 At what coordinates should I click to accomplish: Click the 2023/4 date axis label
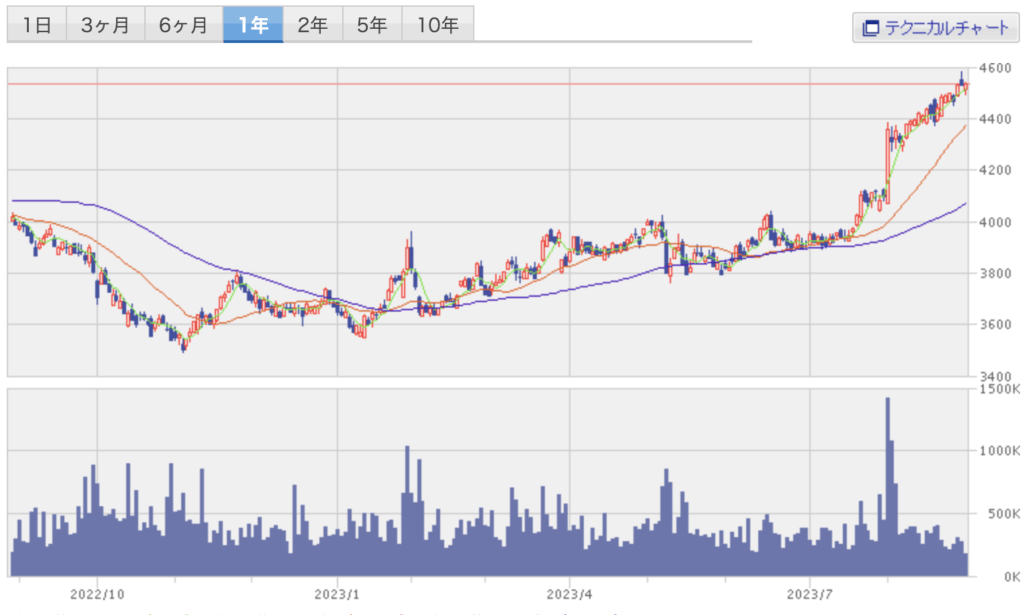click(570, 594)
